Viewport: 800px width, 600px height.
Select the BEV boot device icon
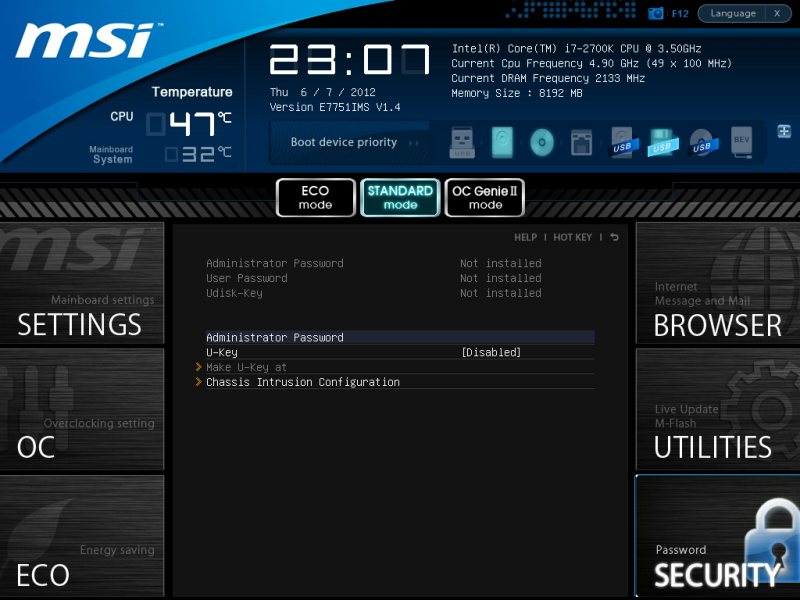coord(741,142)
